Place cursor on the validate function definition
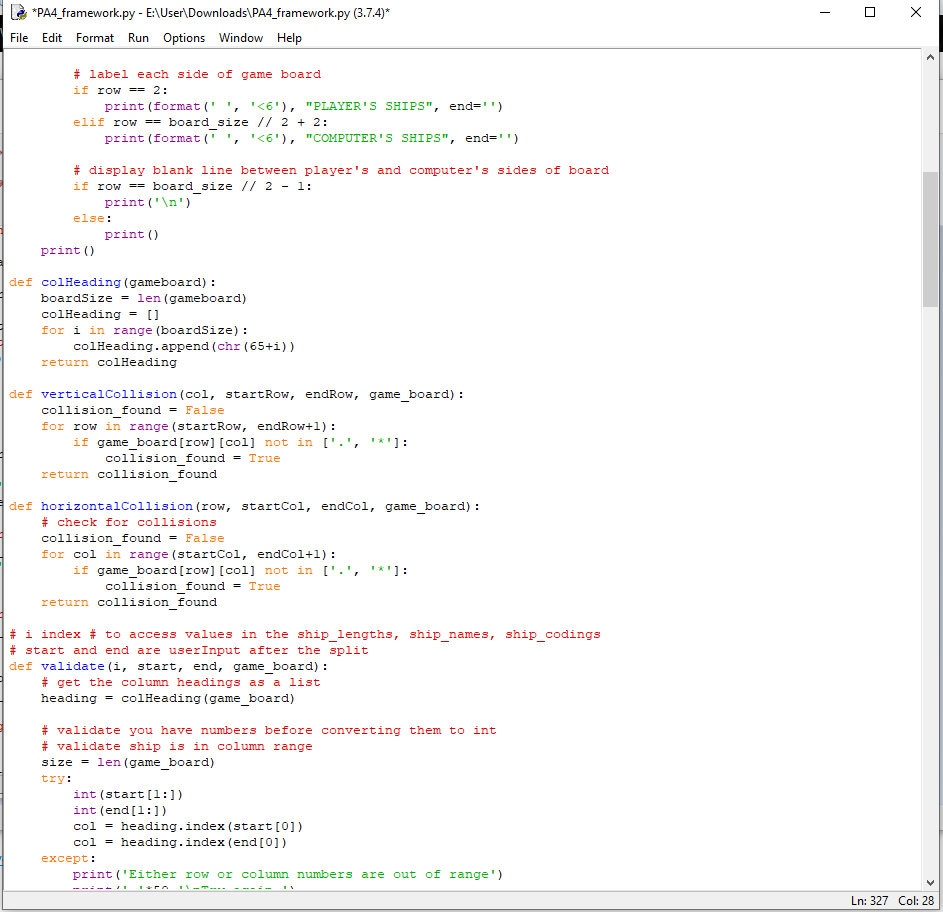 tap(72, 665)
